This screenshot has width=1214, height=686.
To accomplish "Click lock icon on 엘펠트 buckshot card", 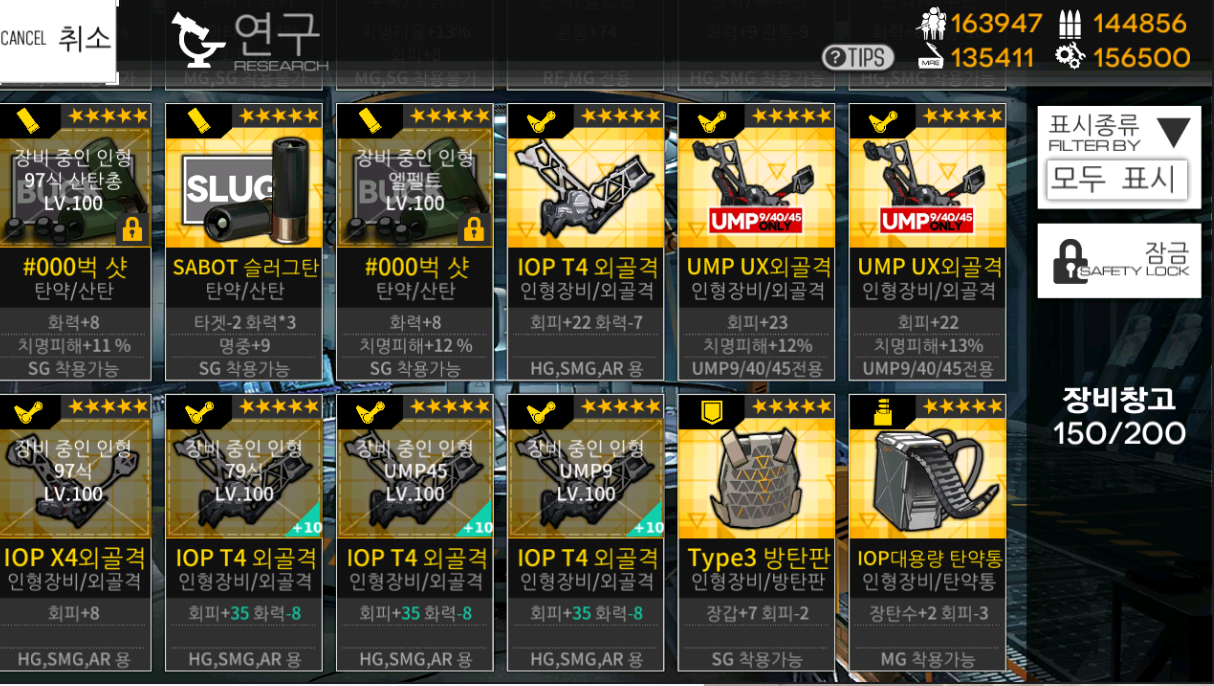I will tap(474, 230).
